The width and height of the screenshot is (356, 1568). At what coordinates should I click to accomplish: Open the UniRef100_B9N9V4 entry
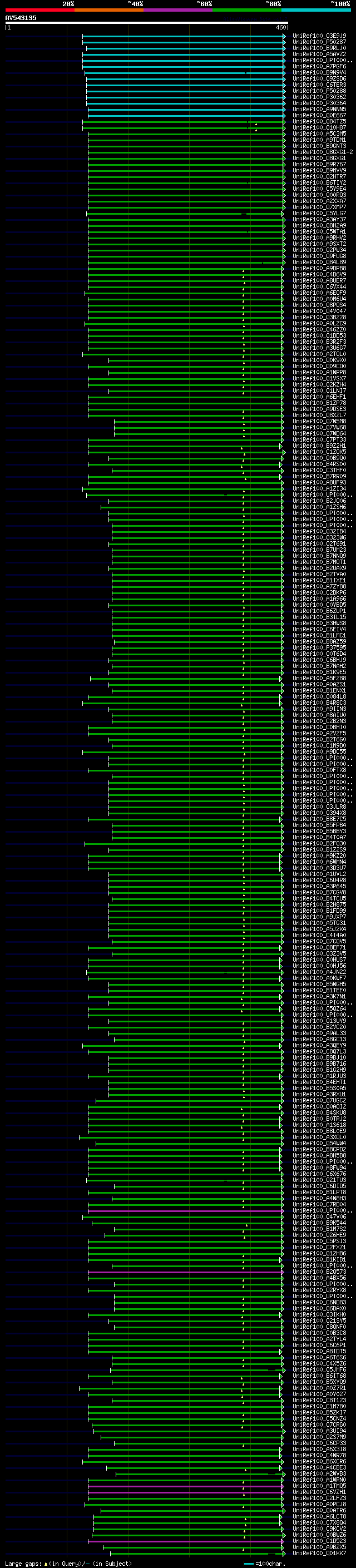click(x=319, y=72)
